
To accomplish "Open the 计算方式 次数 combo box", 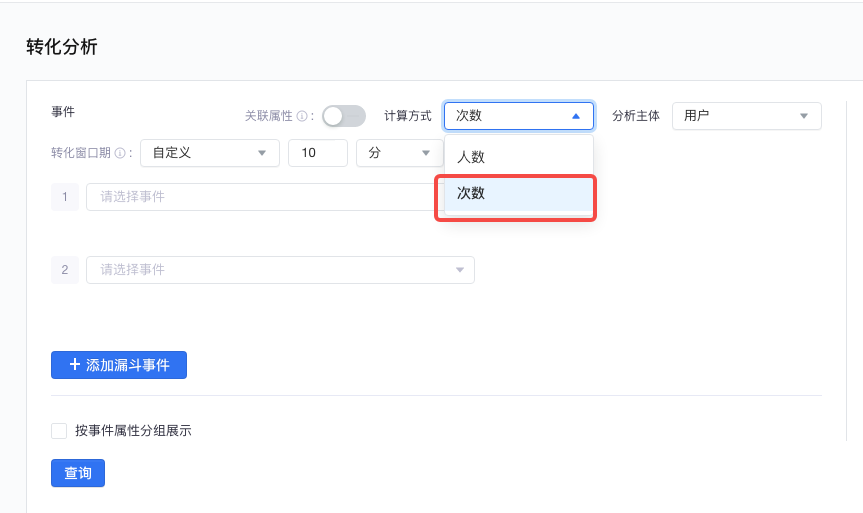I will [519, 116].
